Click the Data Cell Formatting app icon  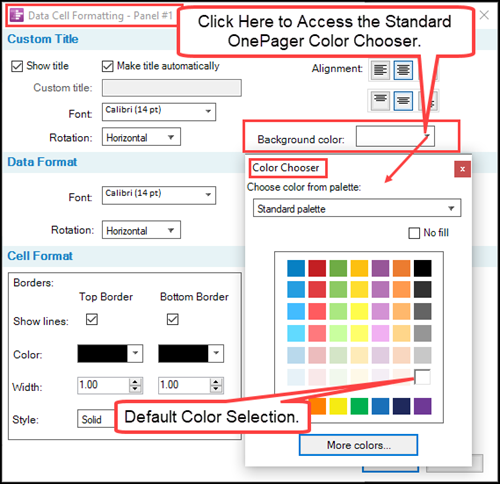[x=17, y=15]
